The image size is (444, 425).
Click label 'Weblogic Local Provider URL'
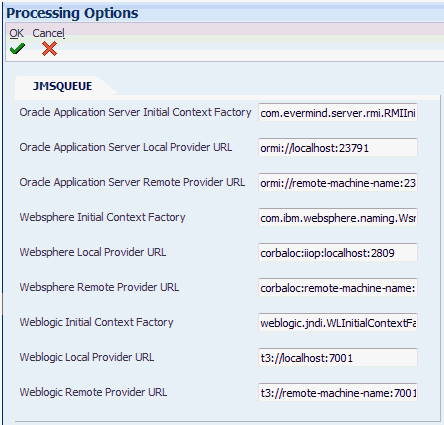tap(87, 357)
